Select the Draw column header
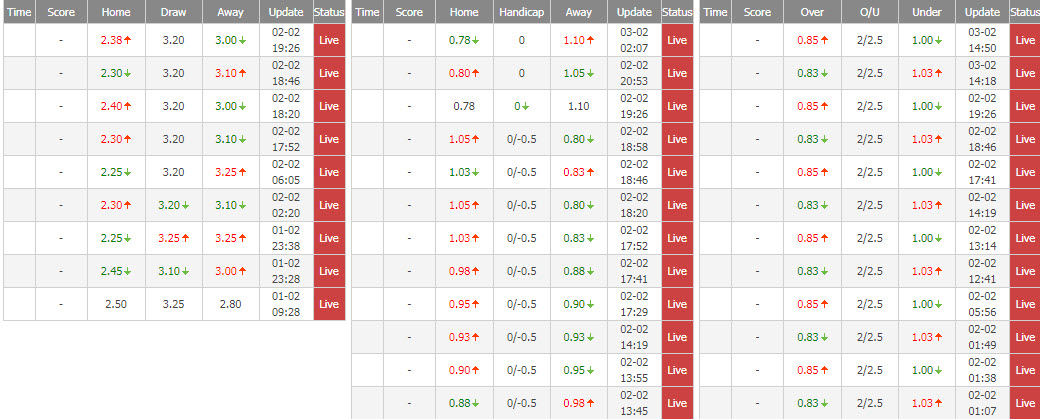Screen dimensions: 1040x419 [x=174, y=12]
